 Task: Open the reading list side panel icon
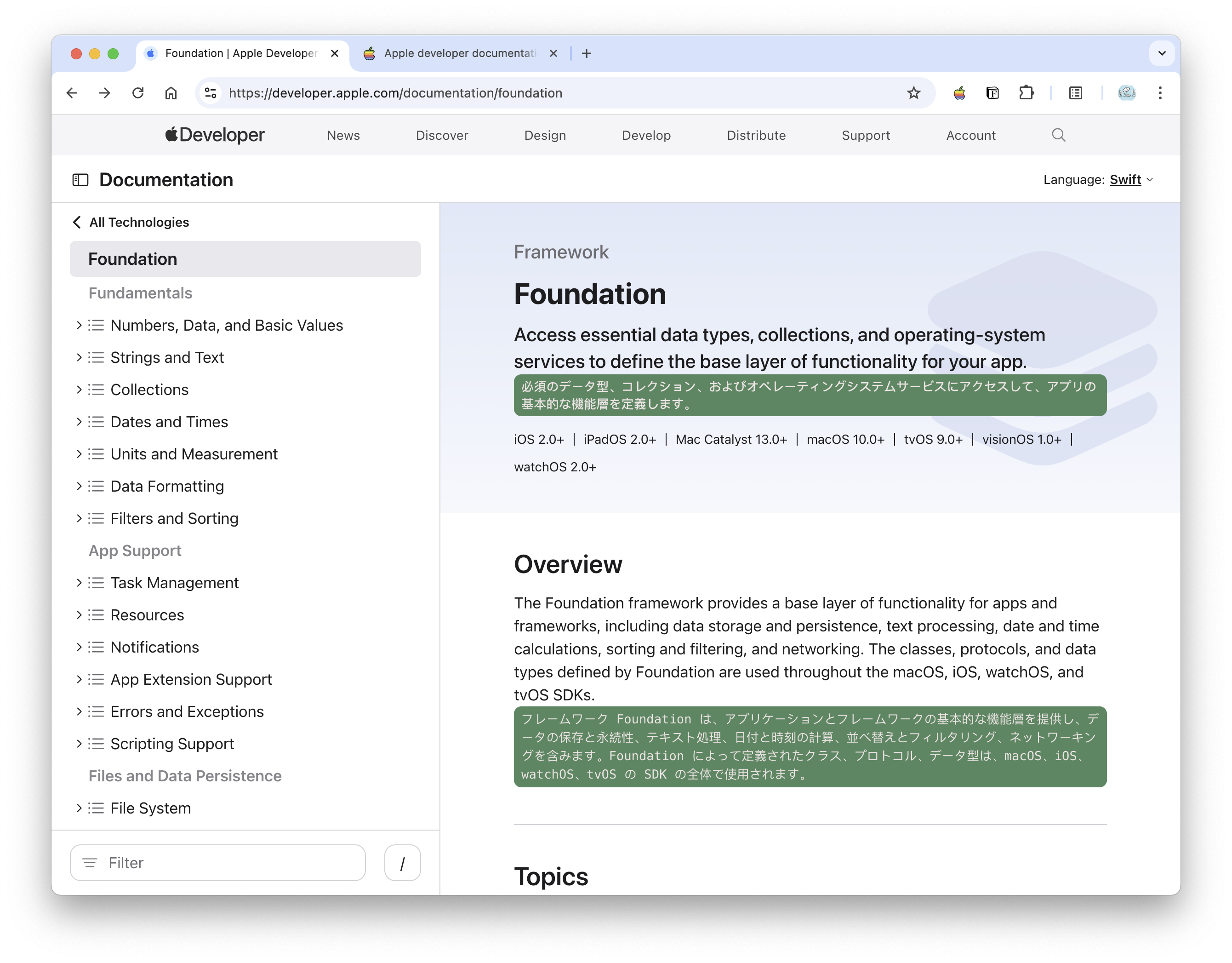tap(1075, 92)
